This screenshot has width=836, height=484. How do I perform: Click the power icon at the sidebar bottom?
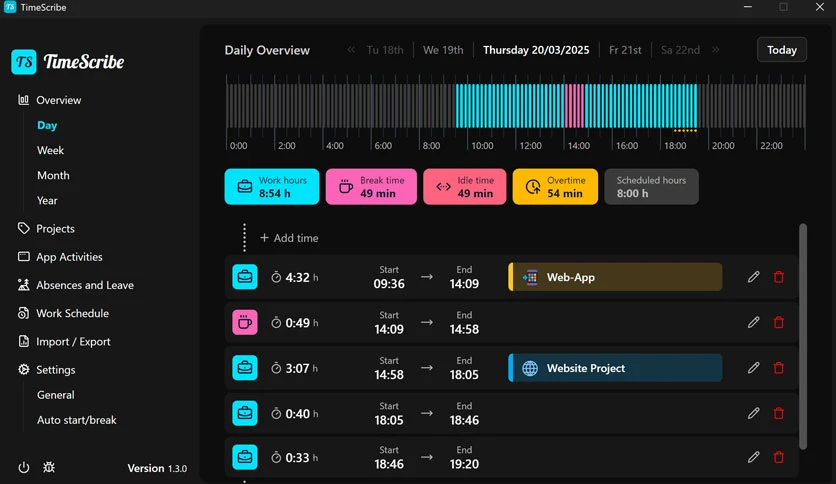(23, 467)
